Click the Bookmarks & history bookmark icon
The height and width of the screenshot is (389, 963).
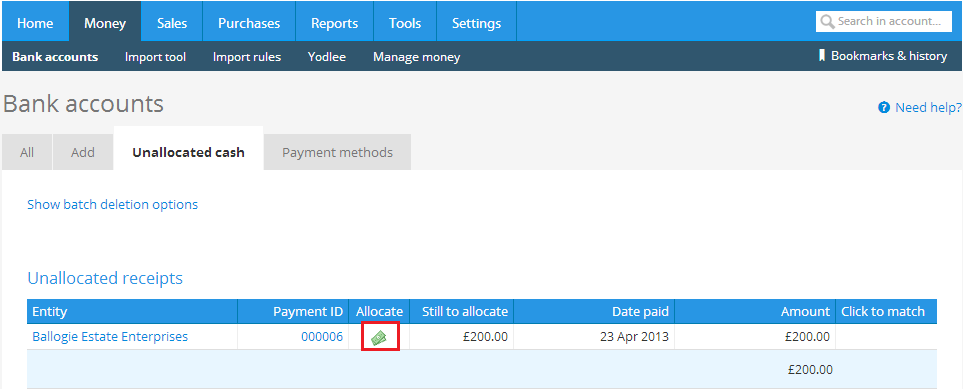(x=822, y=56)
